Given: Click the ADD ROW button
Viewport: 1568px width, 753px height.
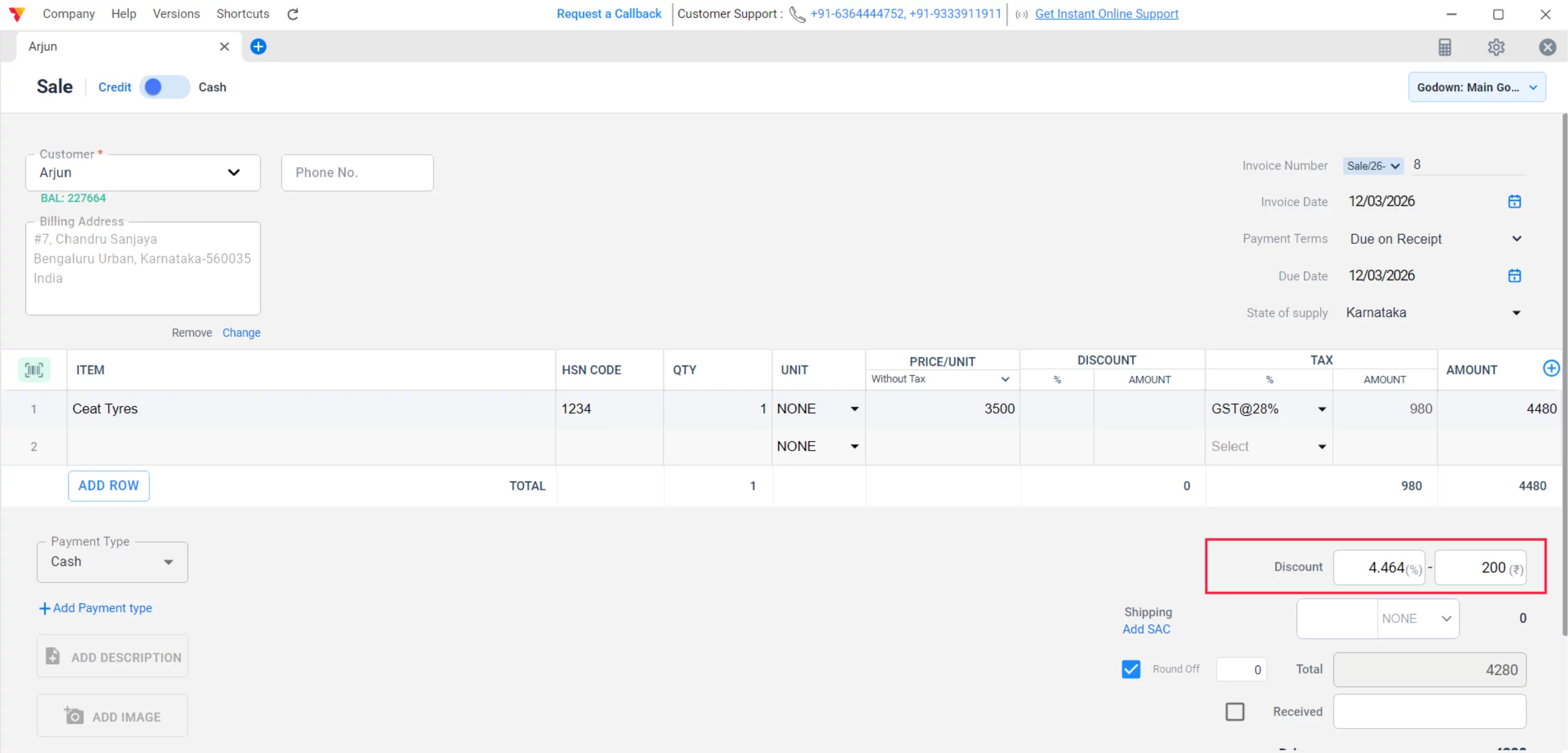Looking at the screenshot, I should tap(108, 485).
